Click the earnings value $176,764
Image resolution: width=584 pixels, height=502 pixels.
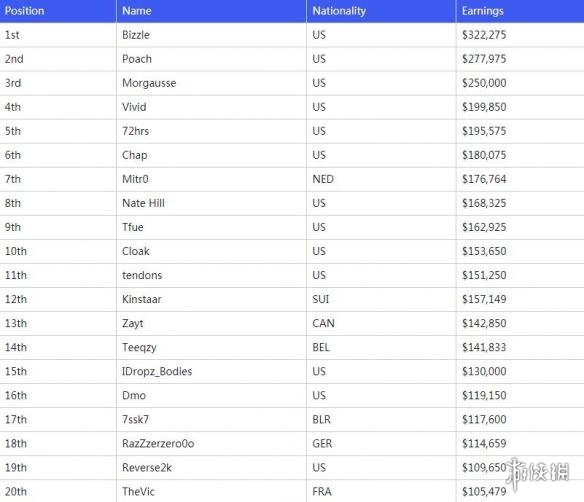(x=484, y=179)
